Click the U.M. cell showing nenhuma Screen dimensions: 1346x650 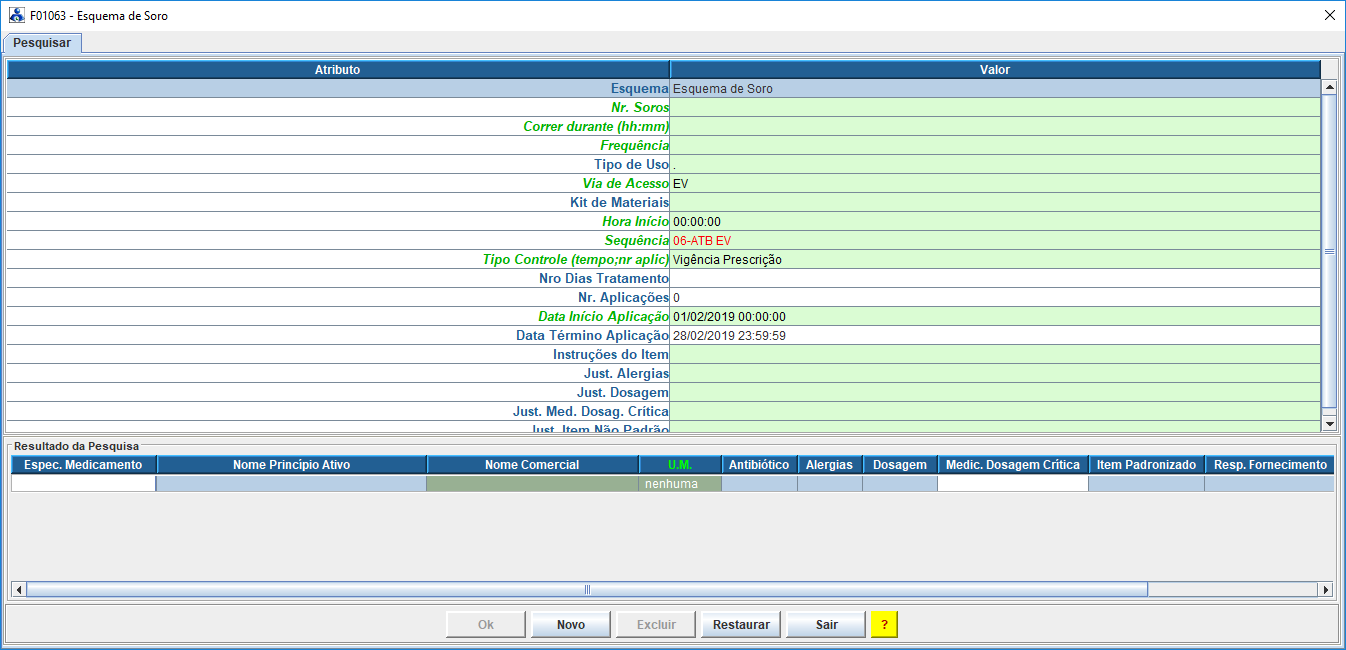click(680, 484)
